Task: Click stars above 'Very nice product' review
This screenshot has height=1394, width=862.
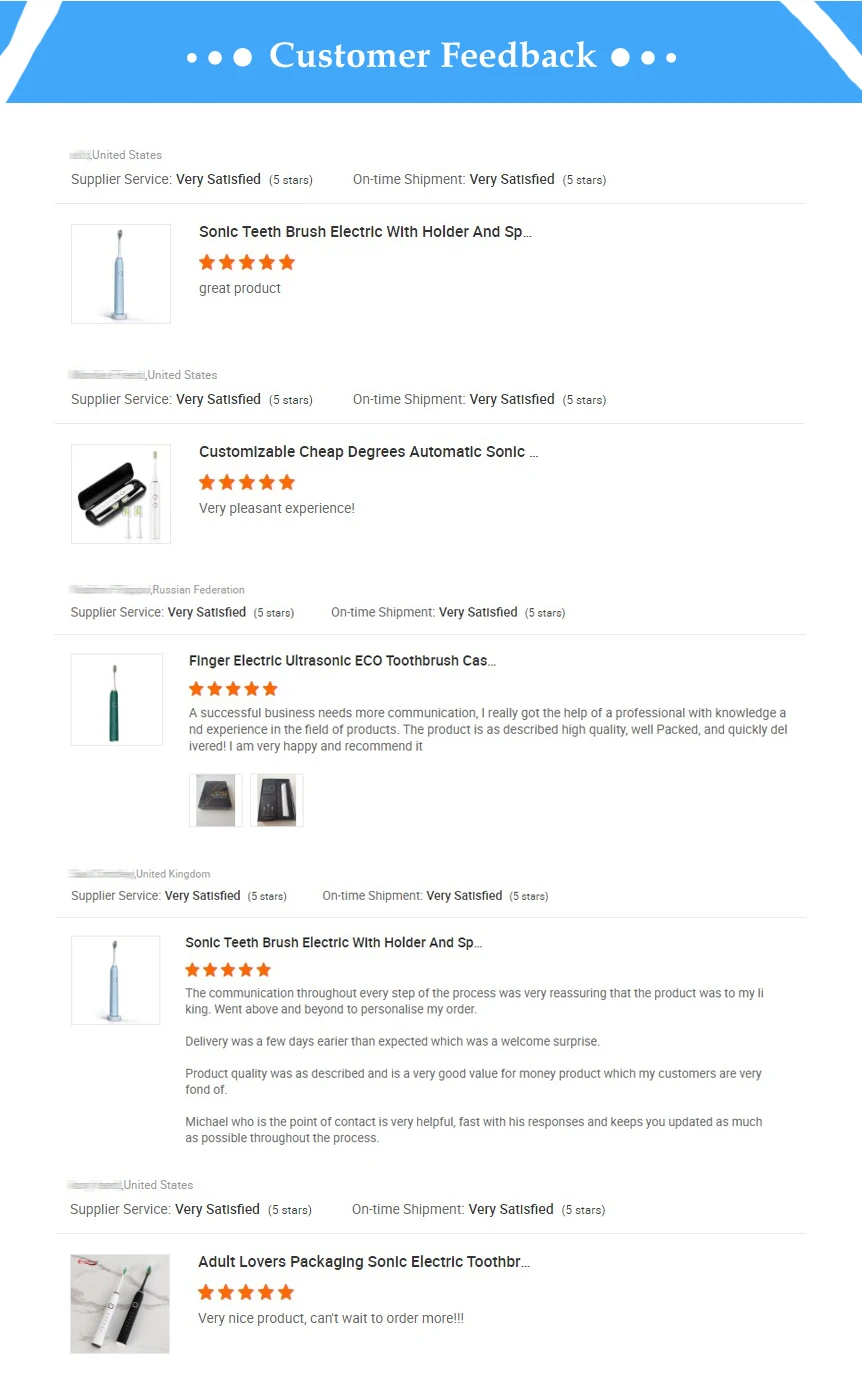Action: point(246,1292)
